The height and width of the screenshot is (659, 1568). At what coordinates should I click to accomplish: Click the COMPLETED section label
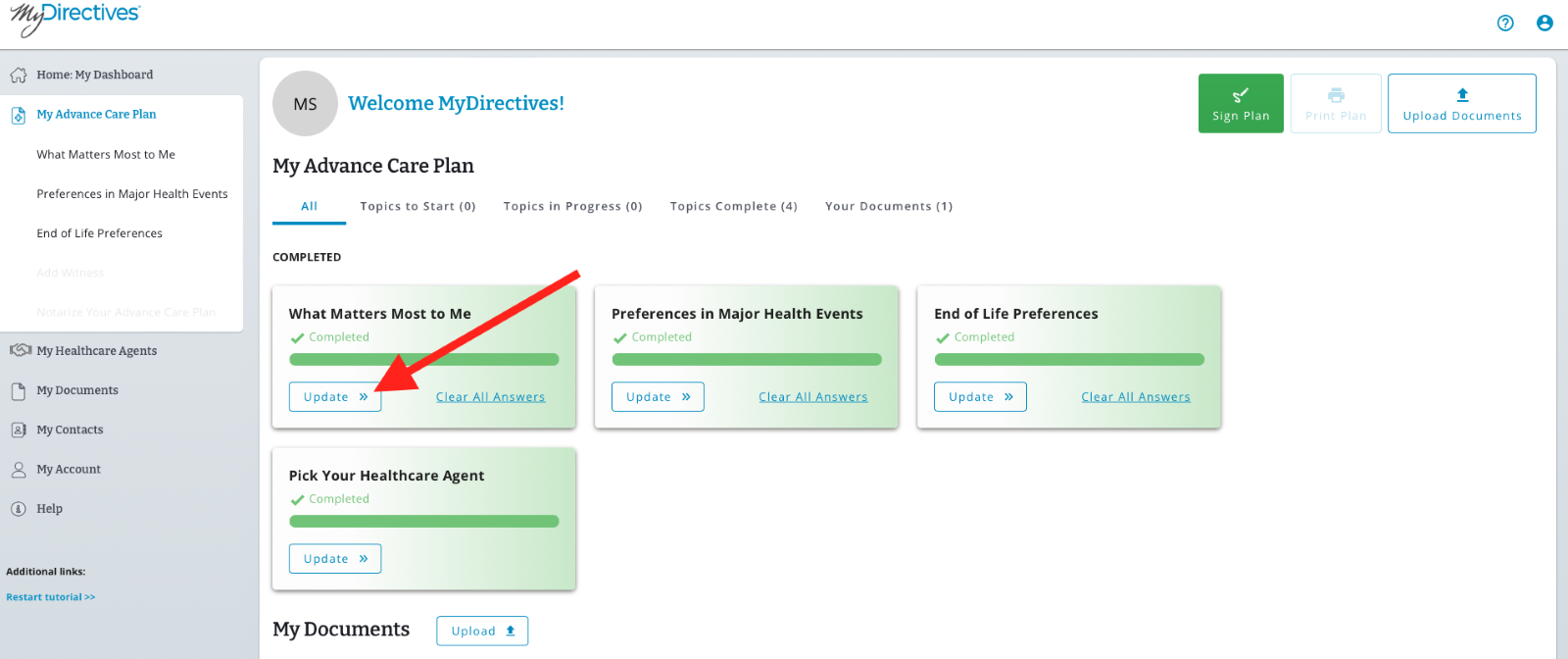[307, 257]
